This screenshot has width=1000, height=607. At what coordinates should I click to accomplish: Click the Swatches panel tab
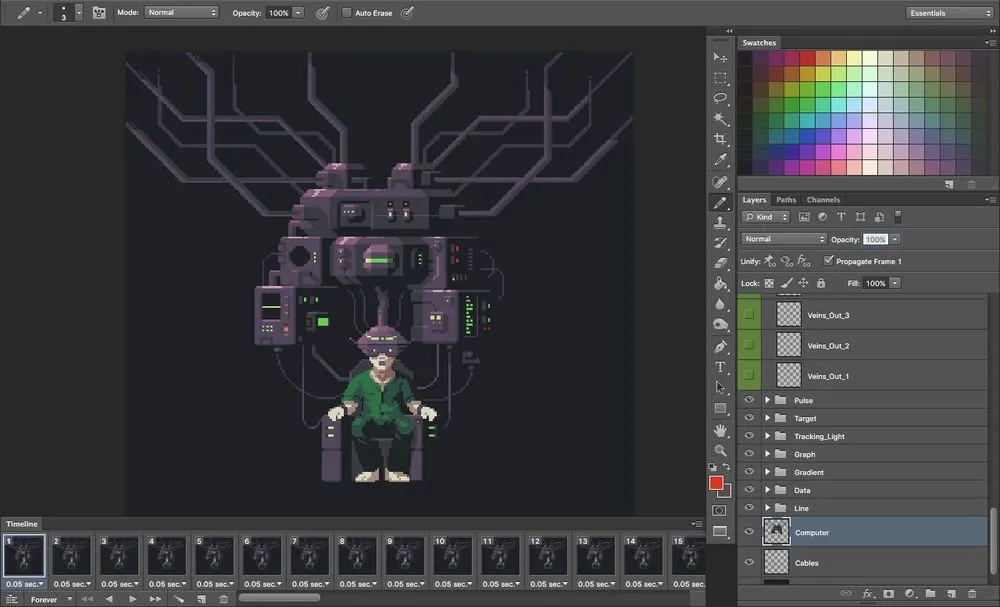pyautogui.click(x=759, y=43)
